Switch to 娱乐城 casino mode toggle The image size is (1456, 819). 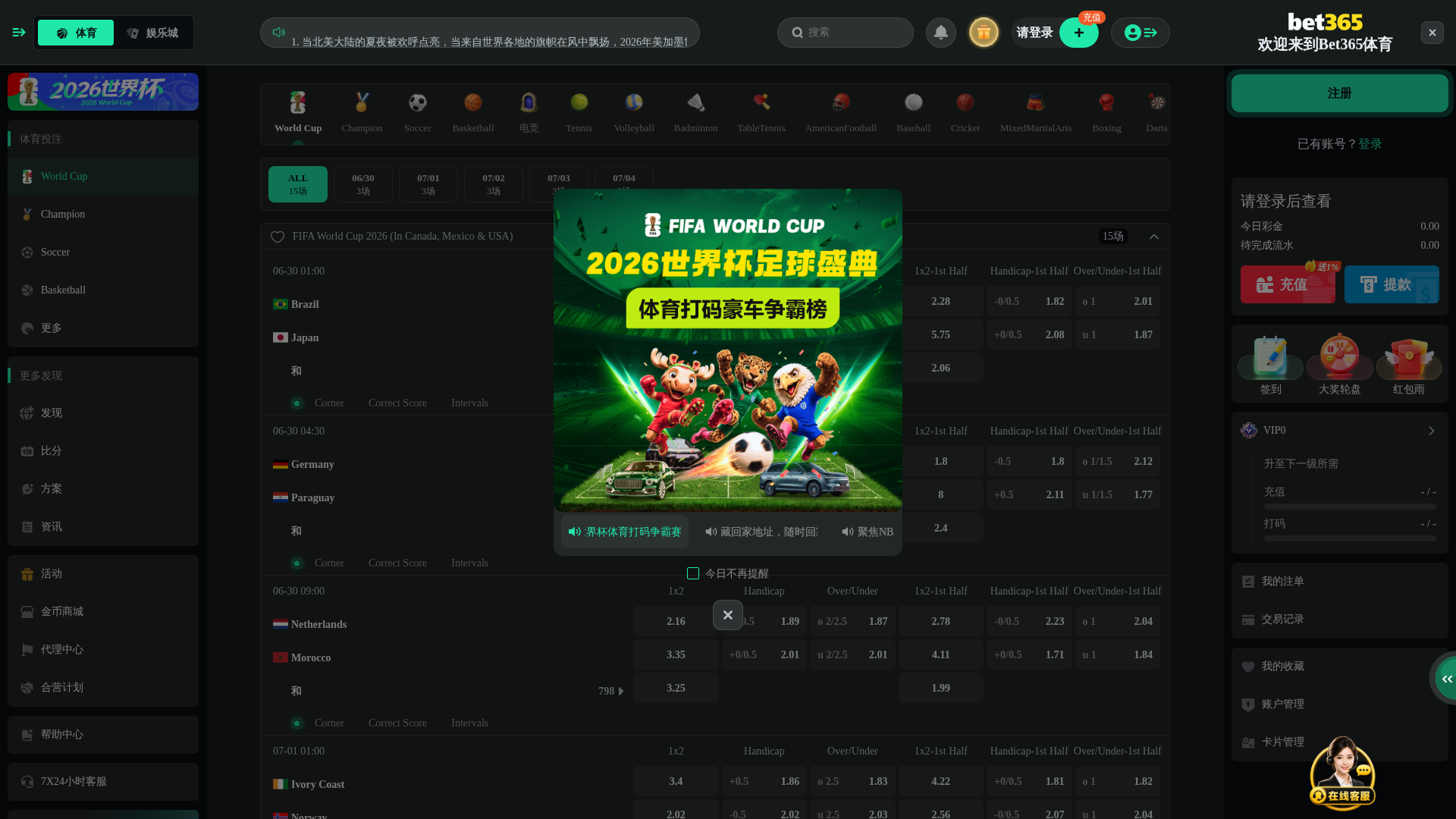(x=152, y=33)
